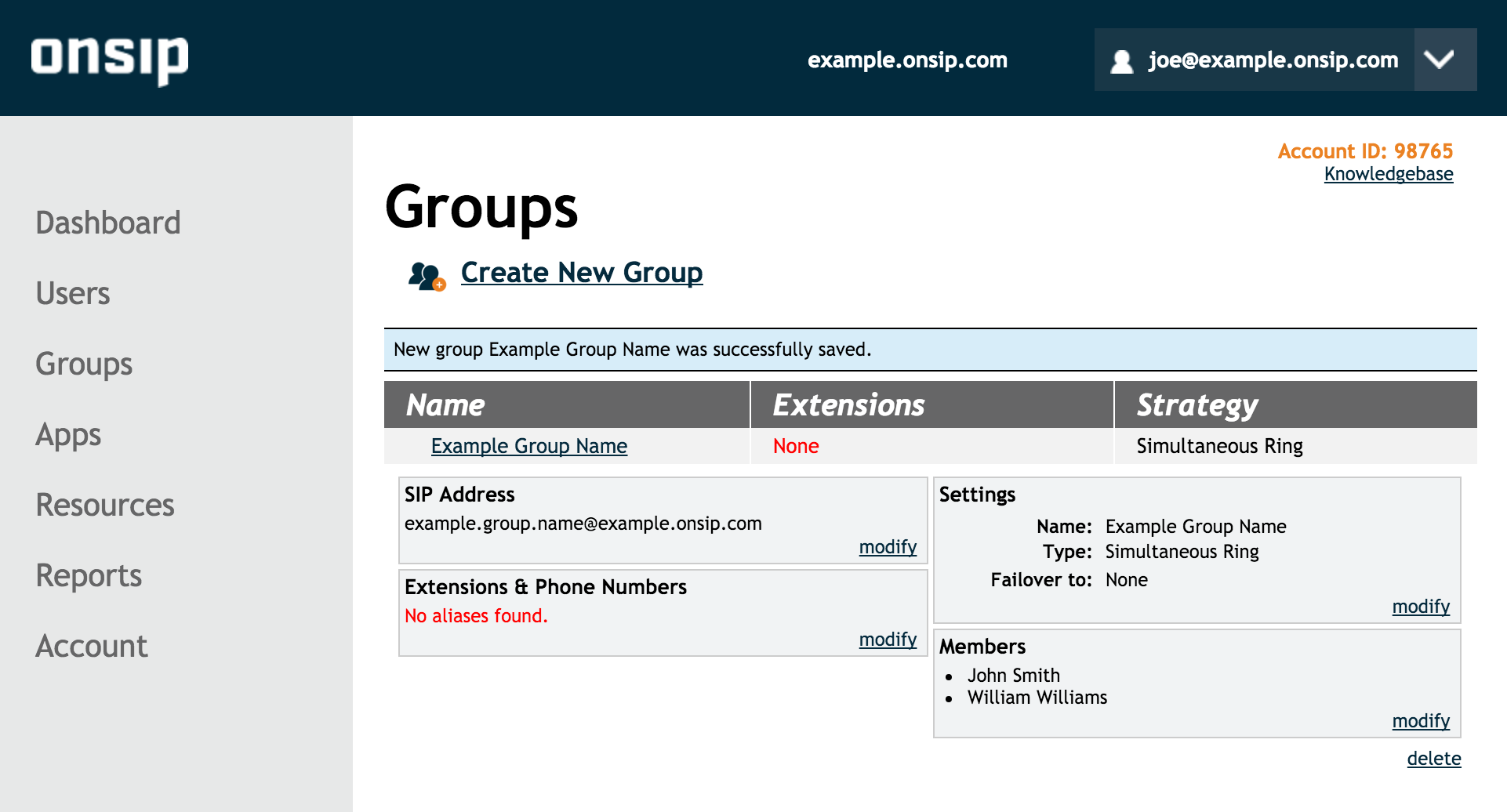
Task: Click member William Williams
Action: 1037,698
